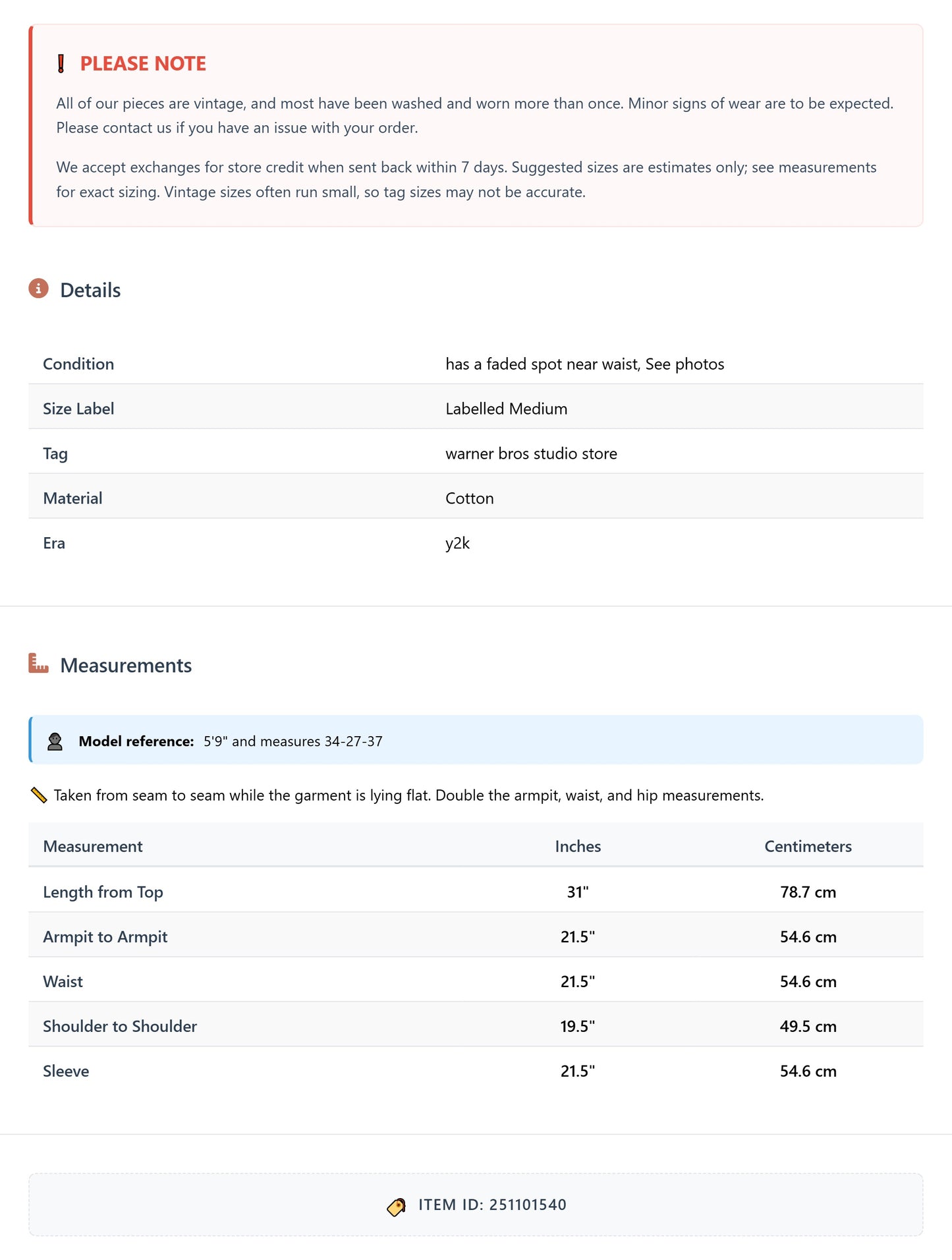Click the Details section heading
The image size is (952, 1260).
90,291
